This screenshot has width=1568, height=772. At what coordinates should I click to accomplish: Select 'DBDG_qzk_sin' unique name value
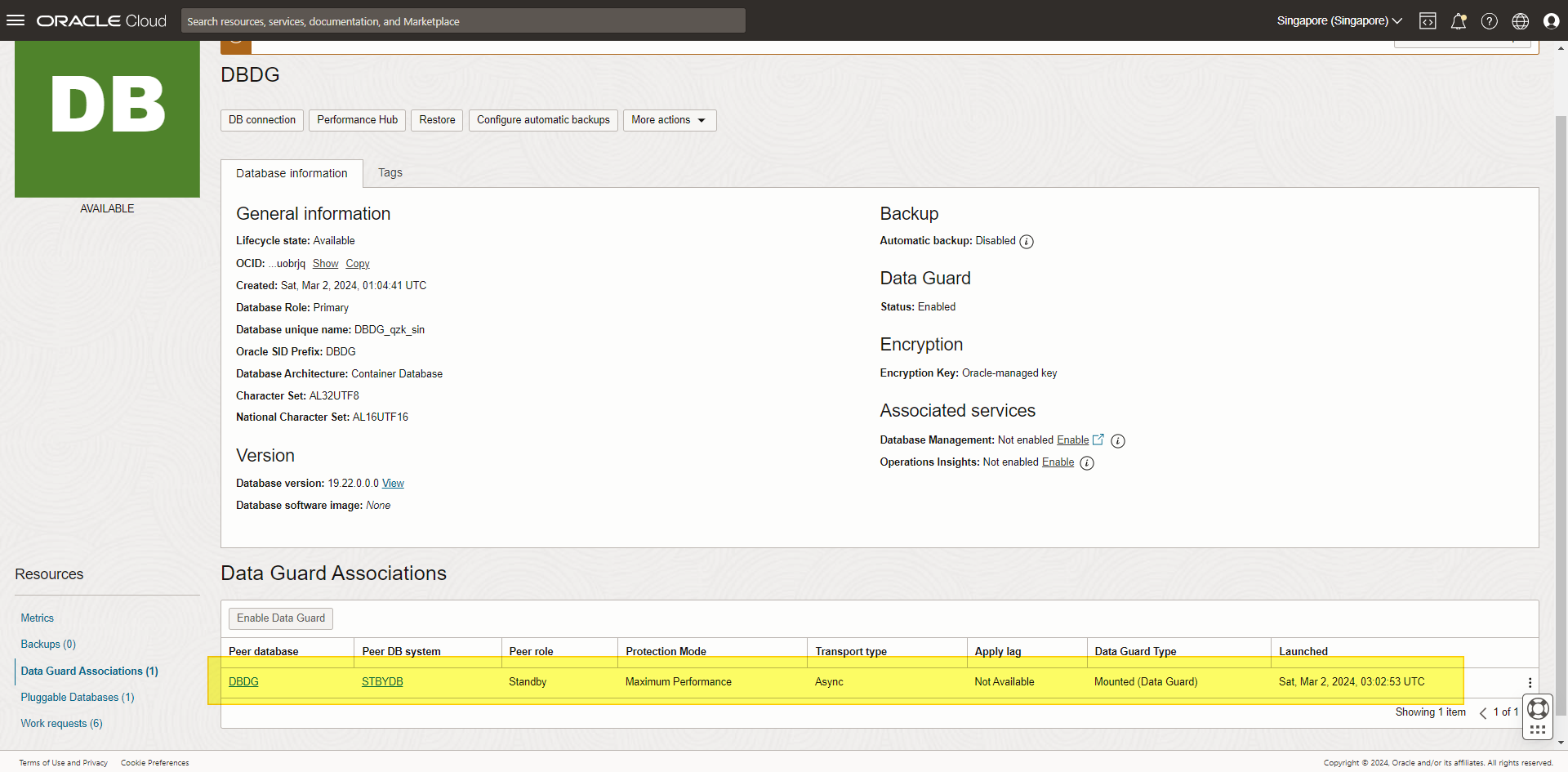click(390, 330)
